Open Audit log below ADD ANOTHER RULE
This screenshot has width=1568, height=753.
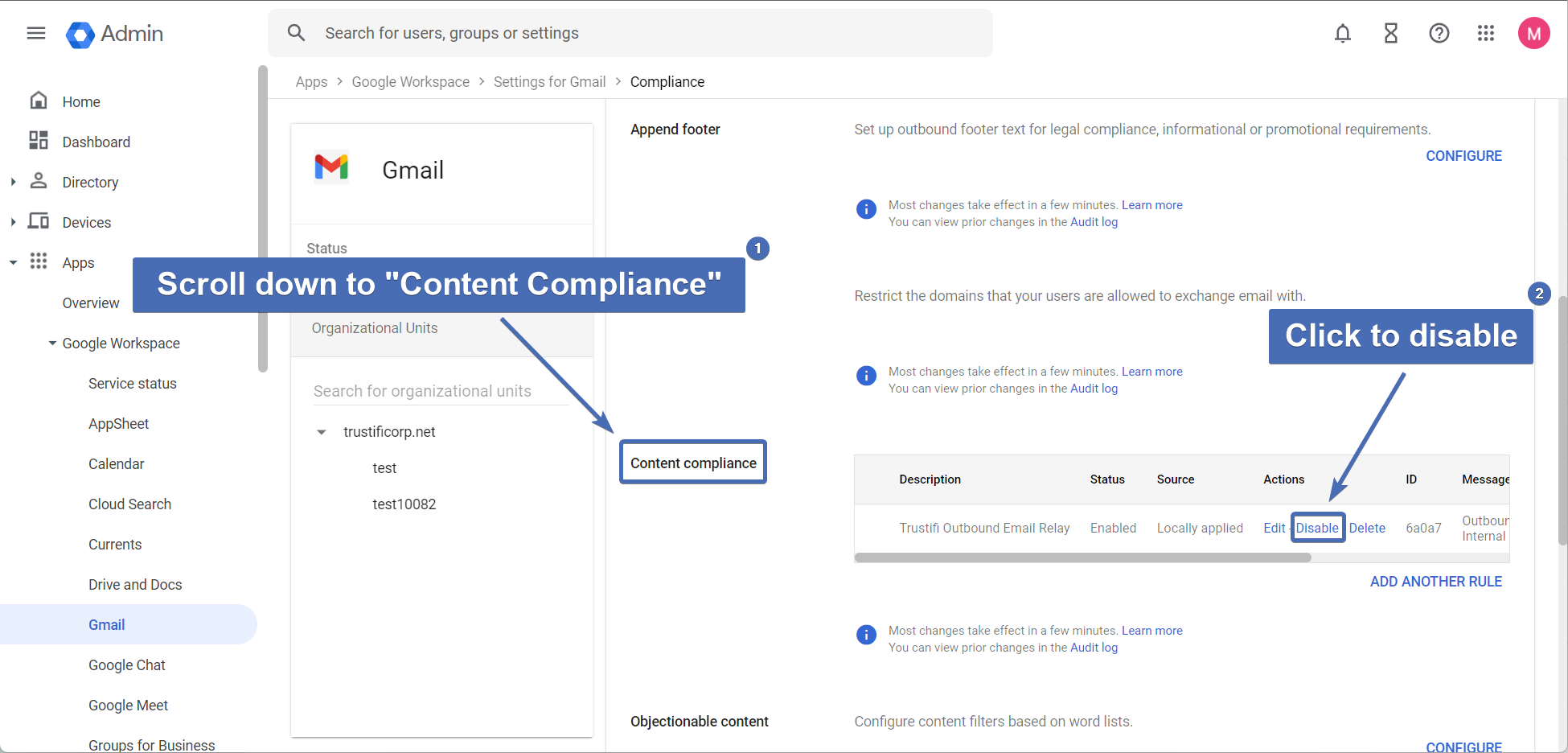click(x=1094, y=648)
